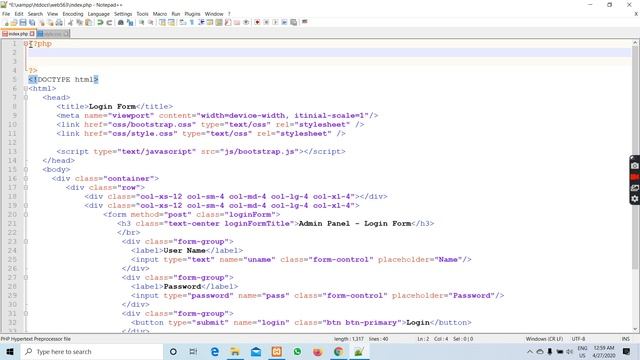Open the Macro menu
This screenshot has height=360, width=640.
tap(160, 14)
